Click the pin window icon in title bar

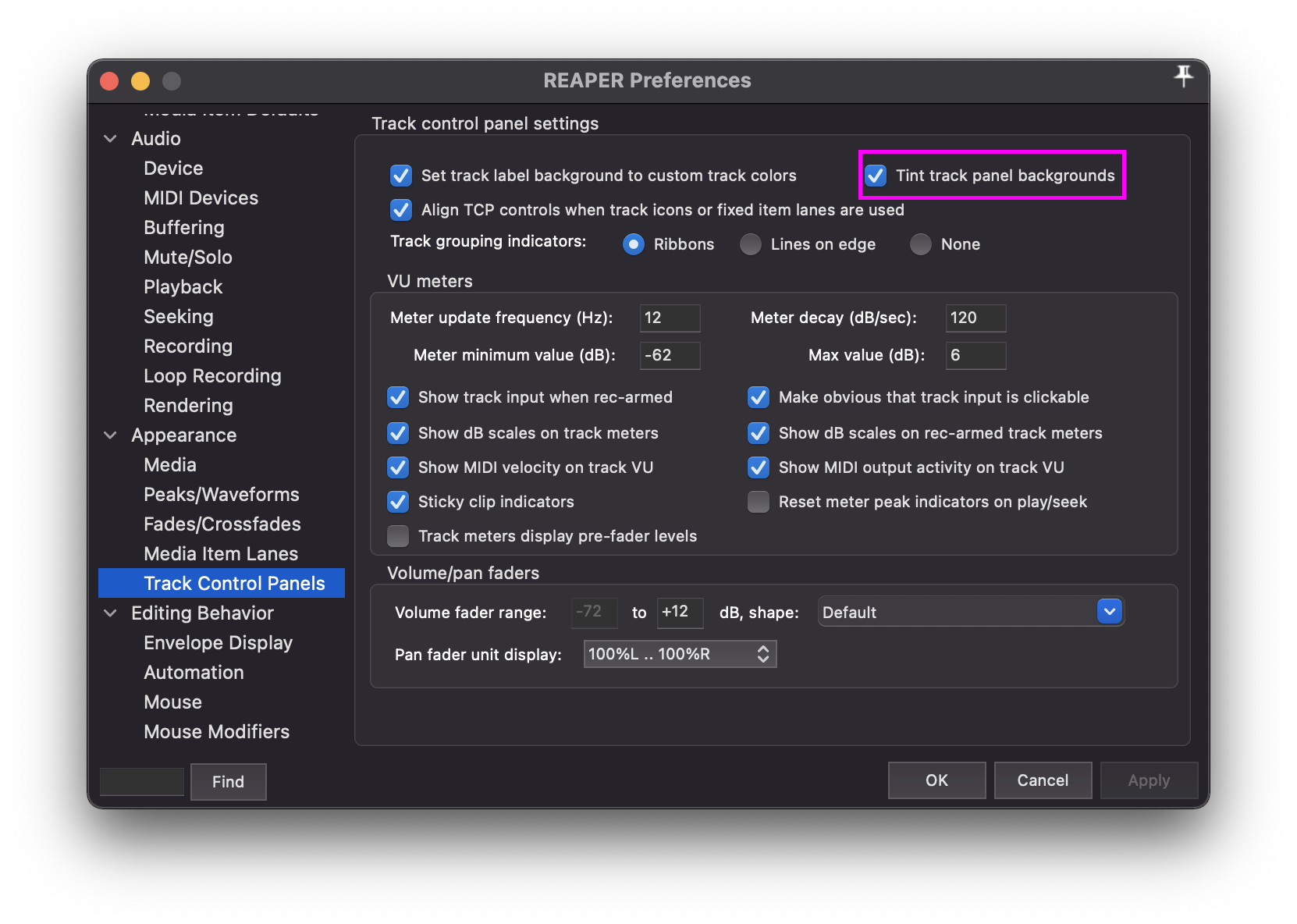pos(1183,76)
